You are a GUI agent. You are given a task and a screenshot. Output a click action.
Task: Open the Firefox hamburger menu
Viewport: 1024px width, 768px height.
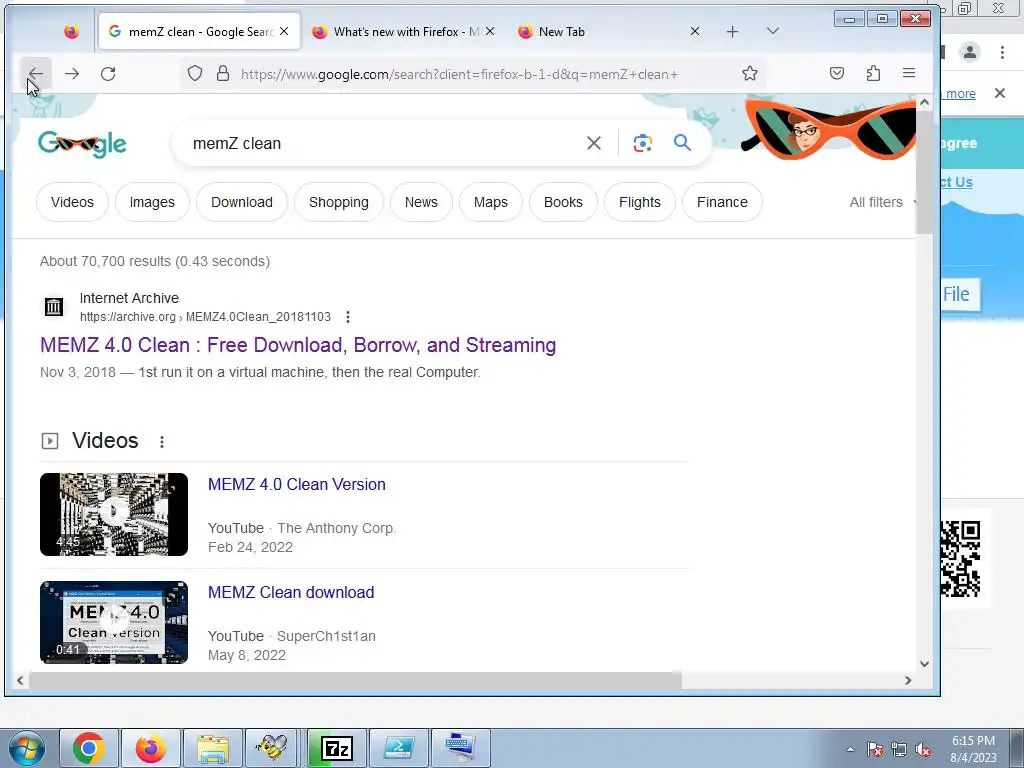tap(908, 73)
